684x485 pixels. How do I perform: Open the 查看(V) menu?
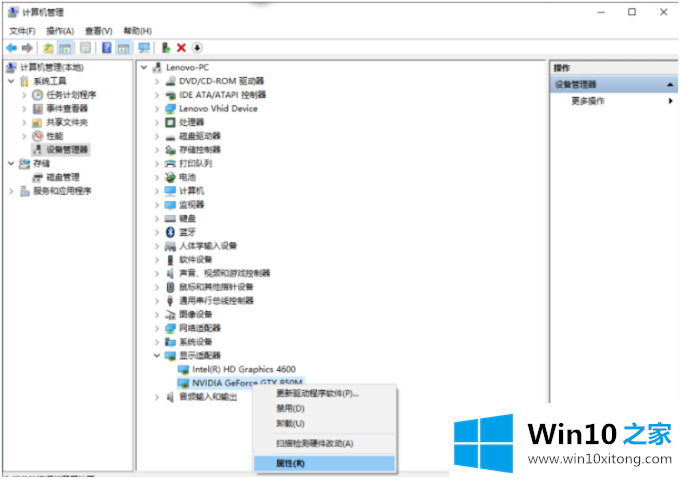pyautogui.click(x=99, y=31)
